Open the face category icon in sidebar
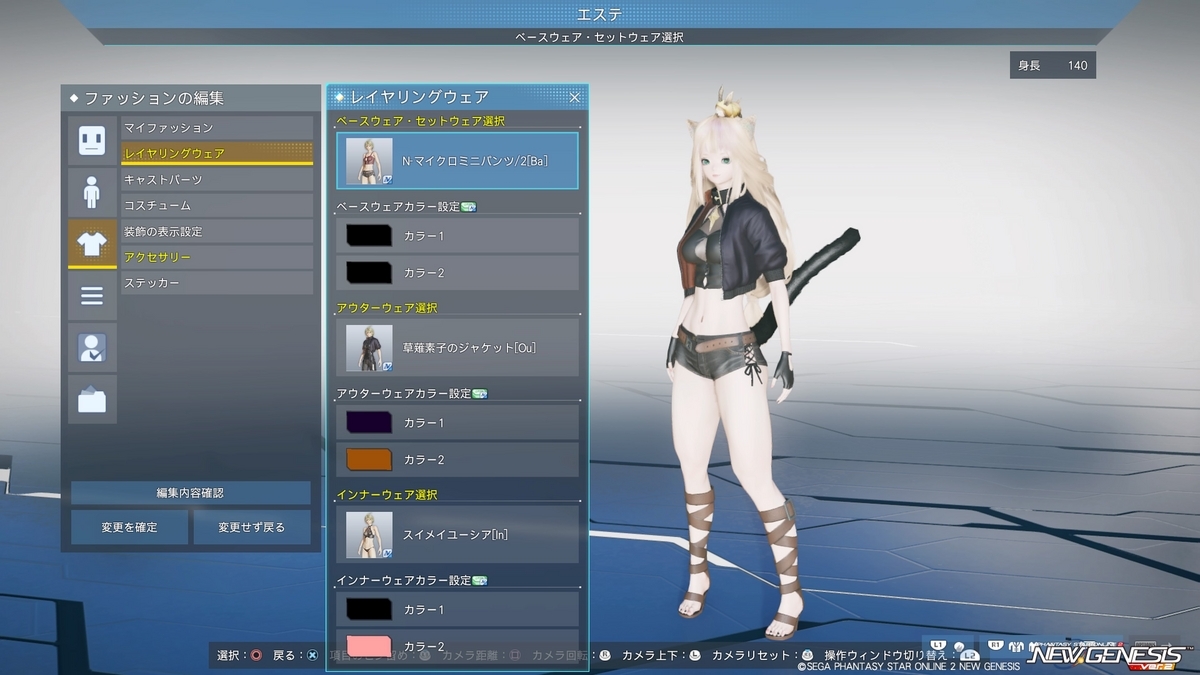Viewport: 1200px width, 675px height. tap(92, 140)
